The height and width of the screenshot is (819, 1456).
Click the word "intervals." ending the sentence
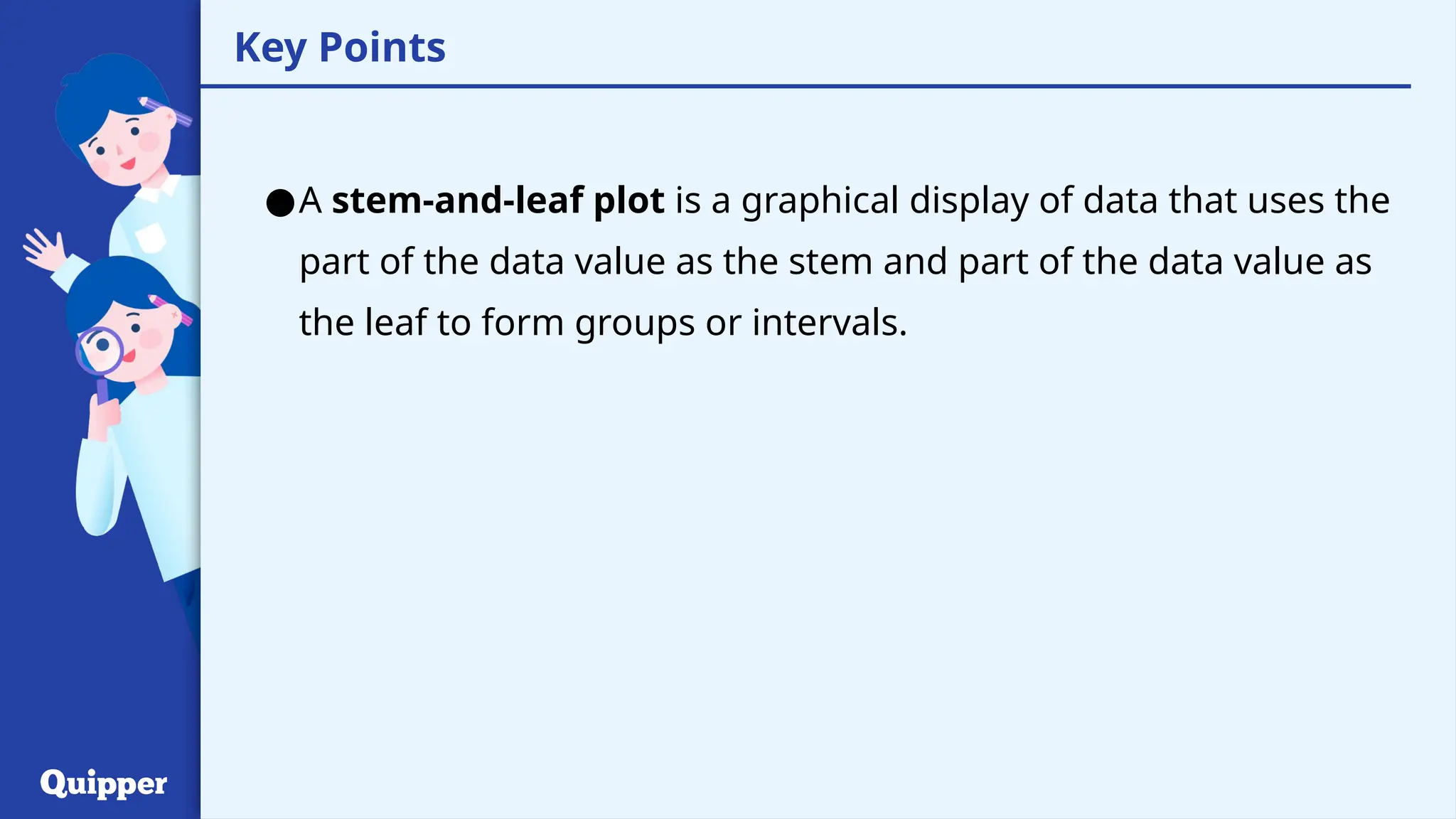point(829,323)
